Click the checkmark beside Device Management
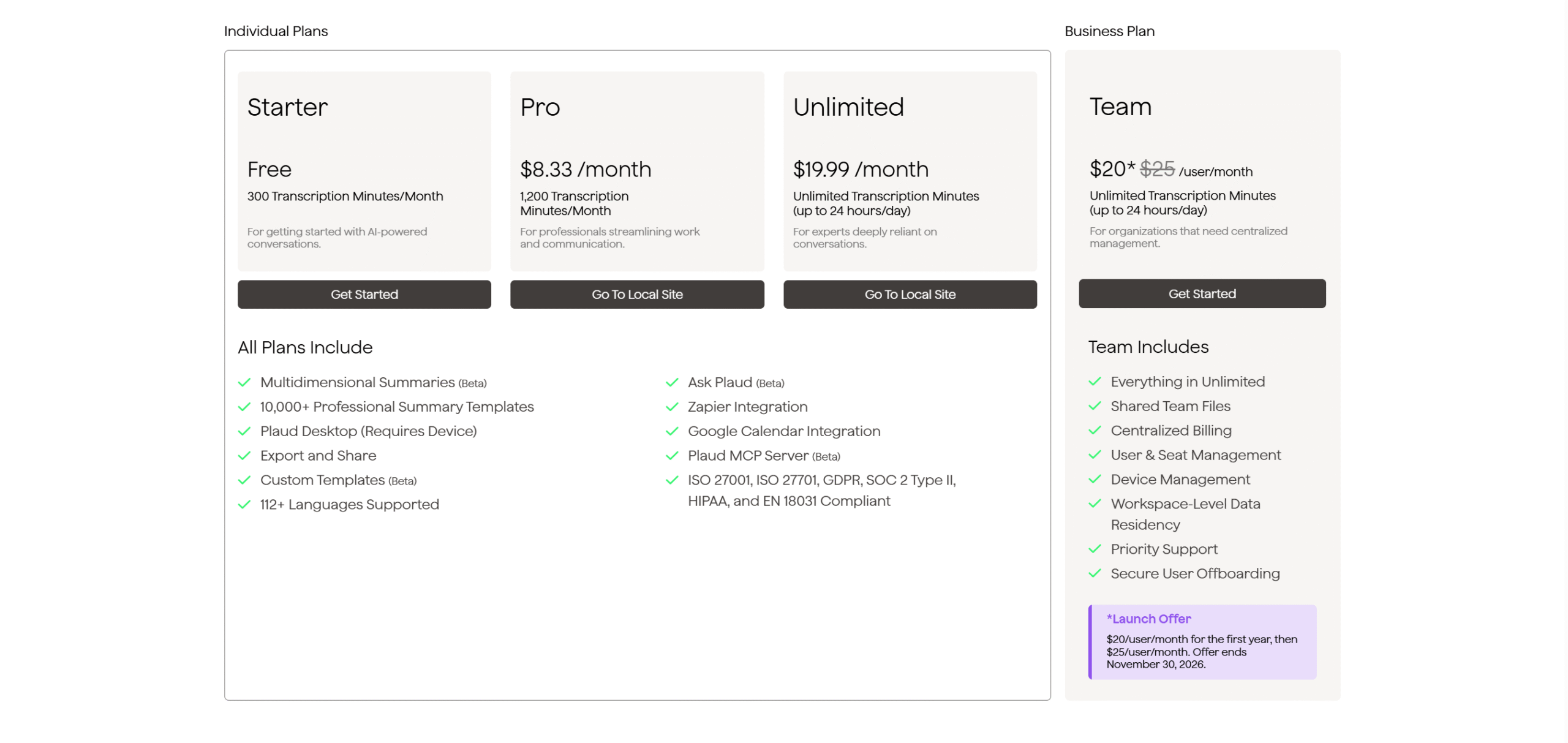This screenshot has height=743, width=1568. click(1095, 480)
